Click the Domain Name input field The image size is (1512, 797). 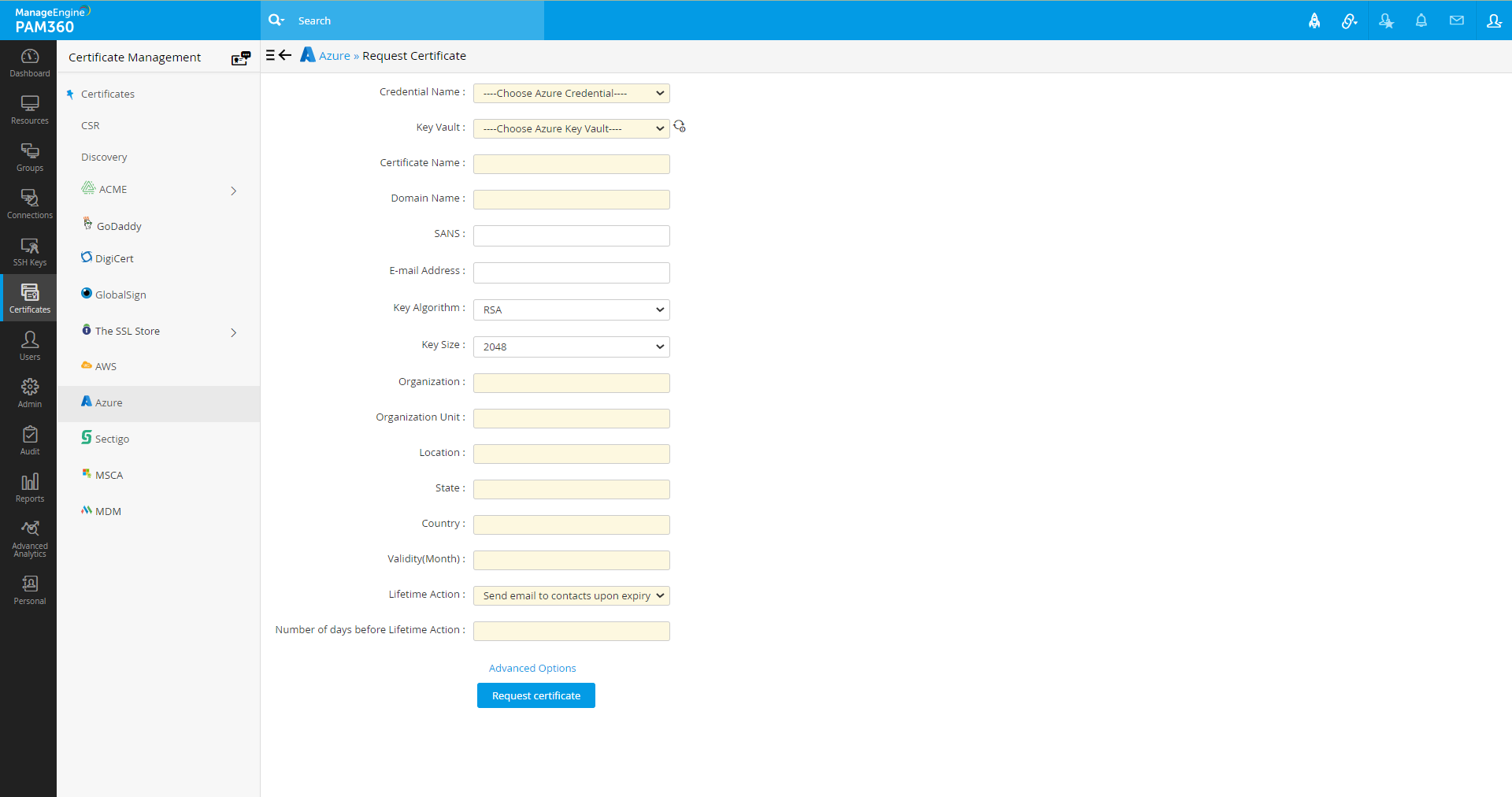click(x=571, y=199)
